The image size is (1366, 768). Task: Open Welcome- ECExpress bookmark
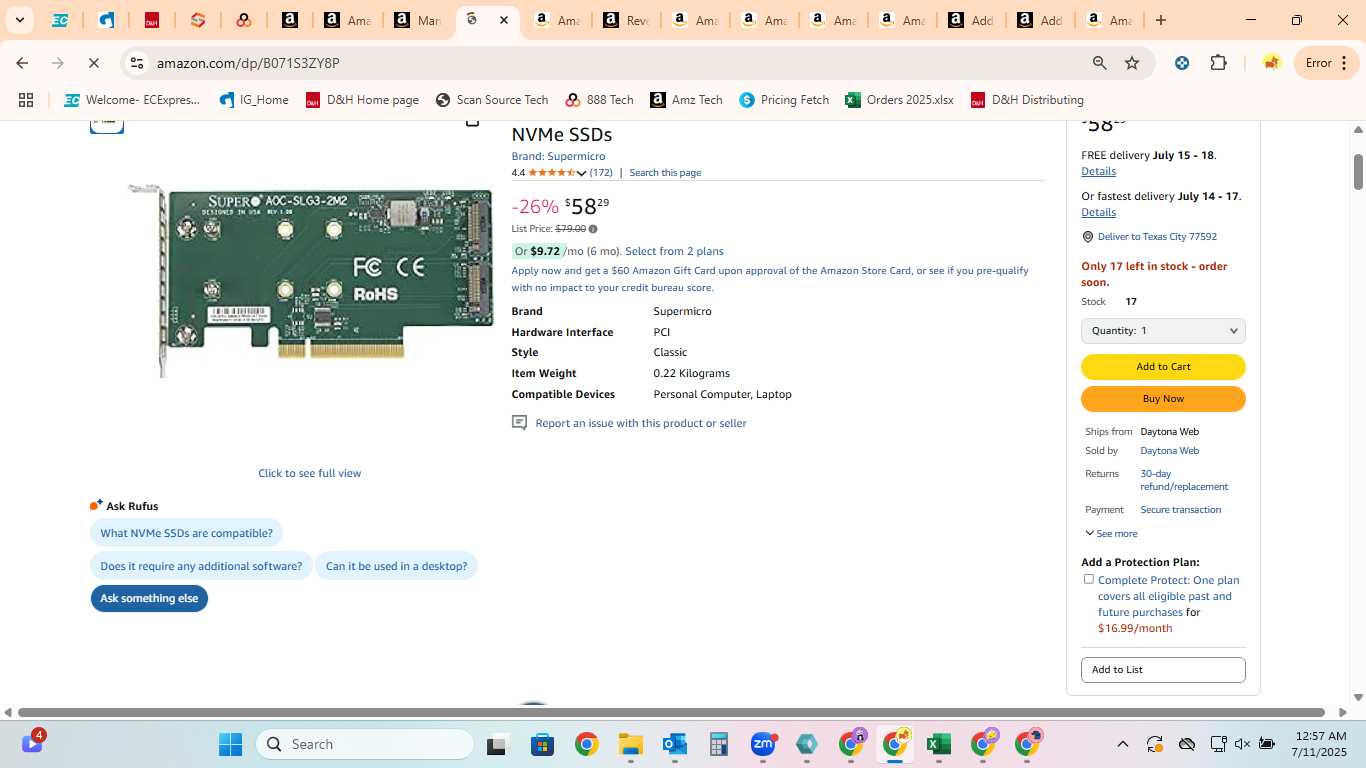[132, 100]
